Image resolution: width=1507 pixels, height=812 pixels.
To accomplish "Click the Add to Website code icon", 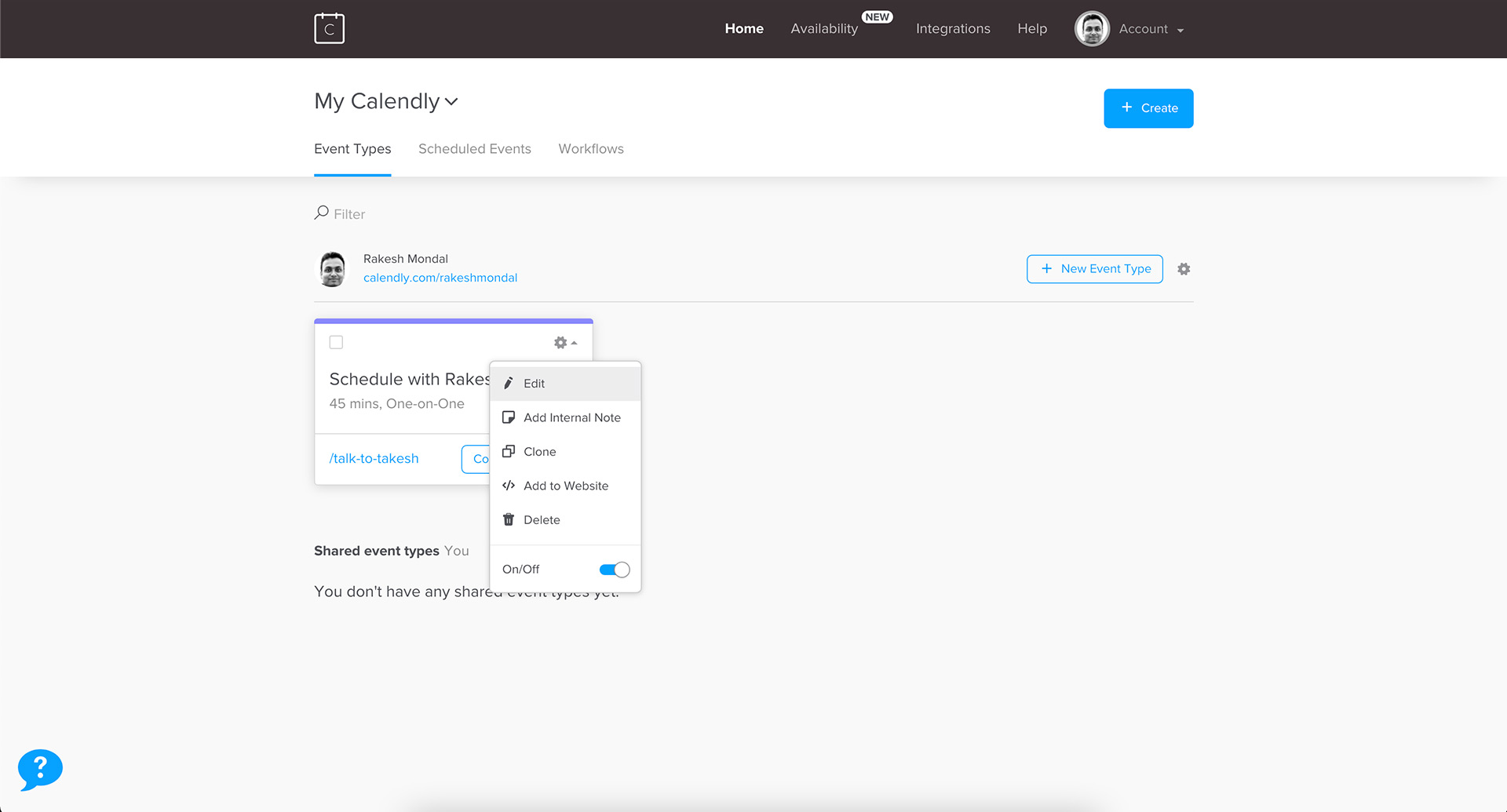I will (x=509, y=486).
